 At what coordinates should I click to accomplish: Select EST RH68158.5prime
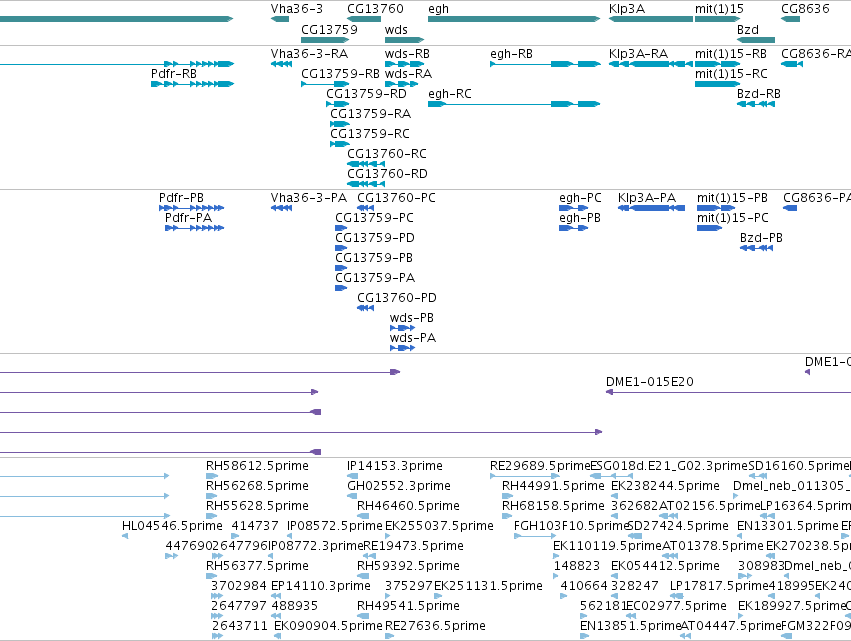click(553, 506)
